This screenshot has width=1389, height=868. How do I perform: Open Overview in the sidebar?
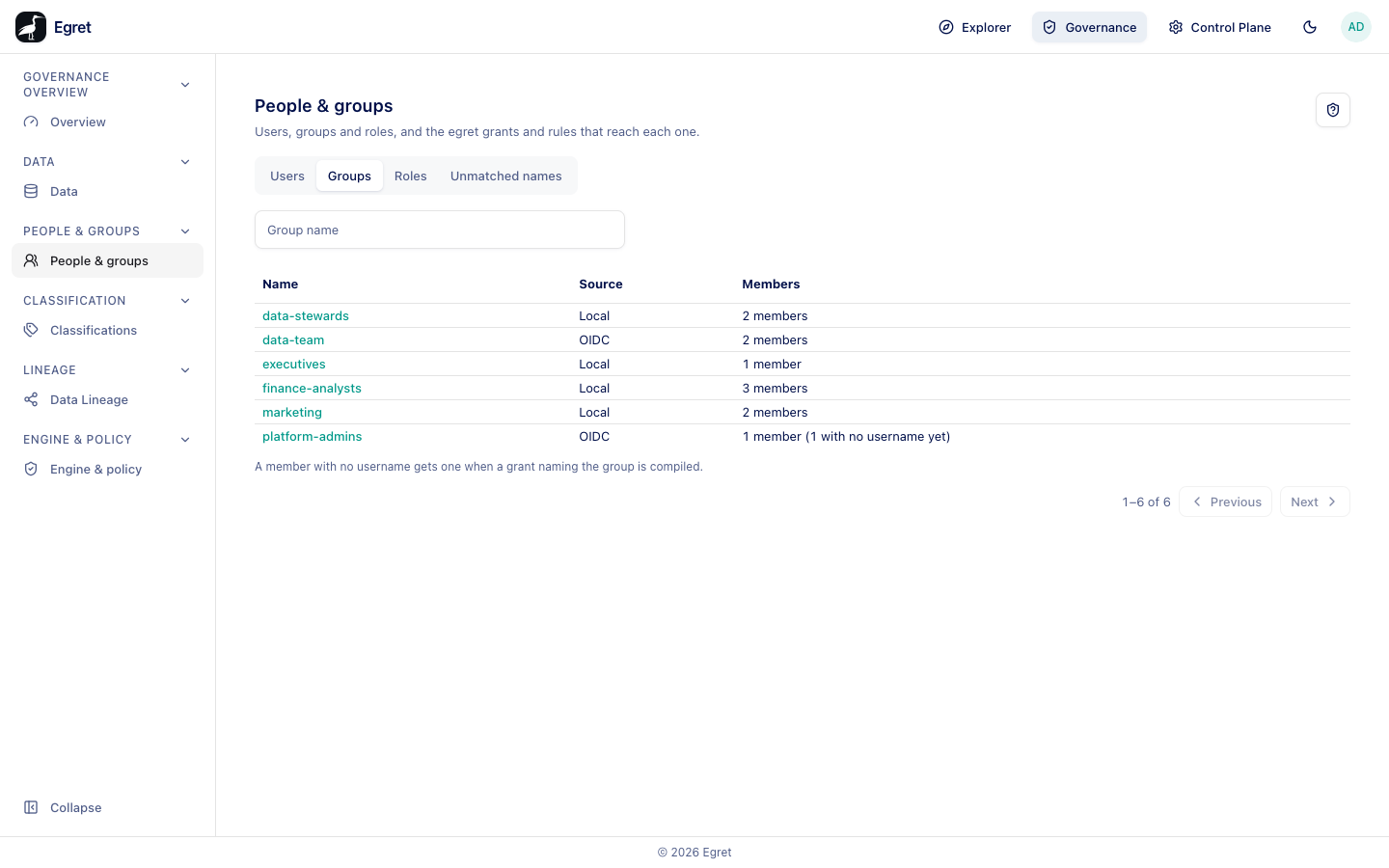(x=107, y=122)
